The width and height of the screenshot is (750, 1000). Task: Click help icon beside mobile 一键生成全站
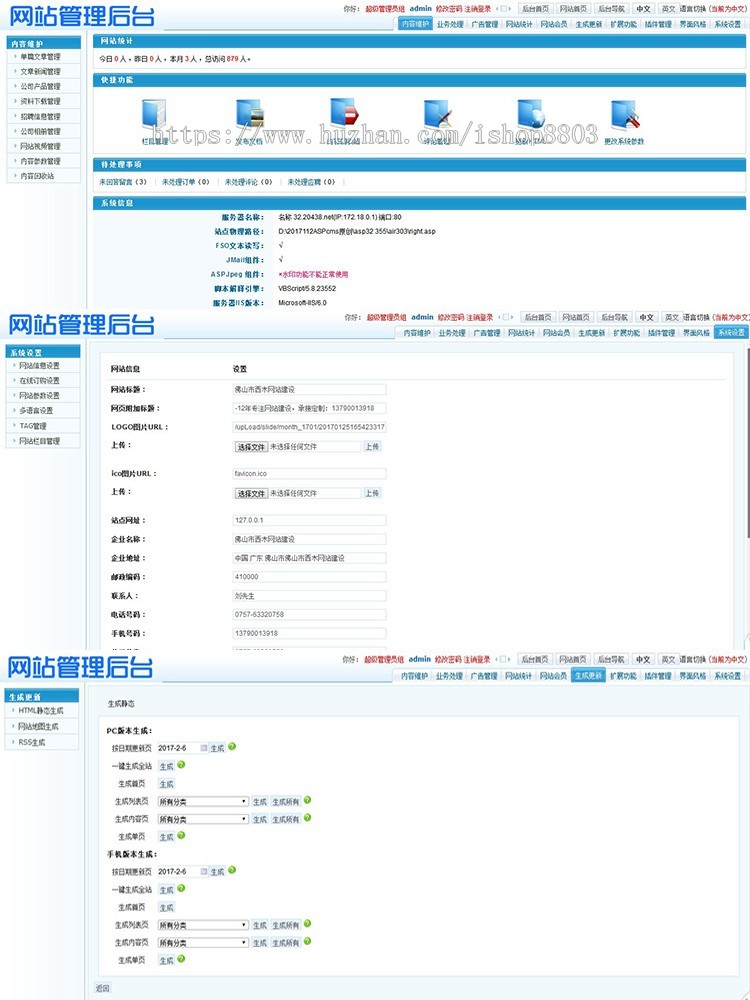(181, 888)
